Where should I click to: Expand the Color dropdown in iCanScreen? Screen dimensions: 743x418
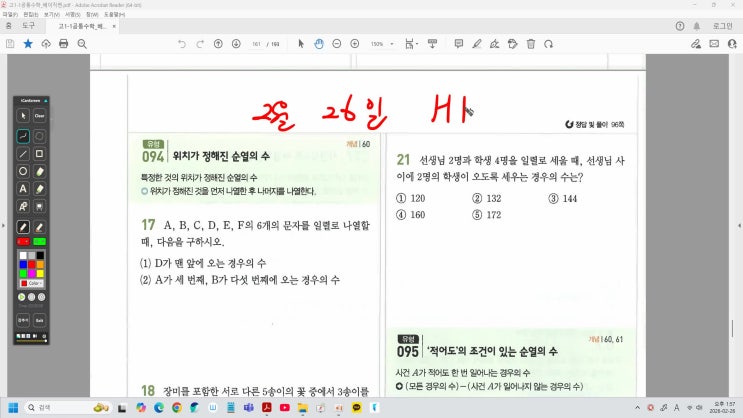tap(31, 283)
